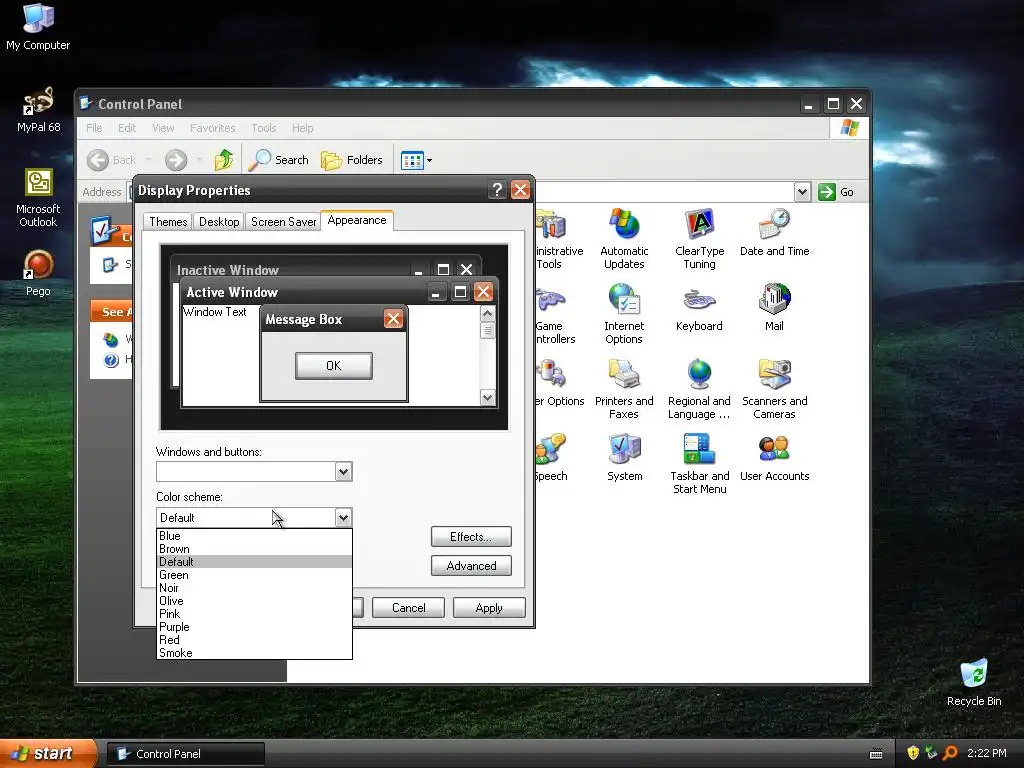
Task: Click the Go button beside the address bar
Action: (837, 192)
